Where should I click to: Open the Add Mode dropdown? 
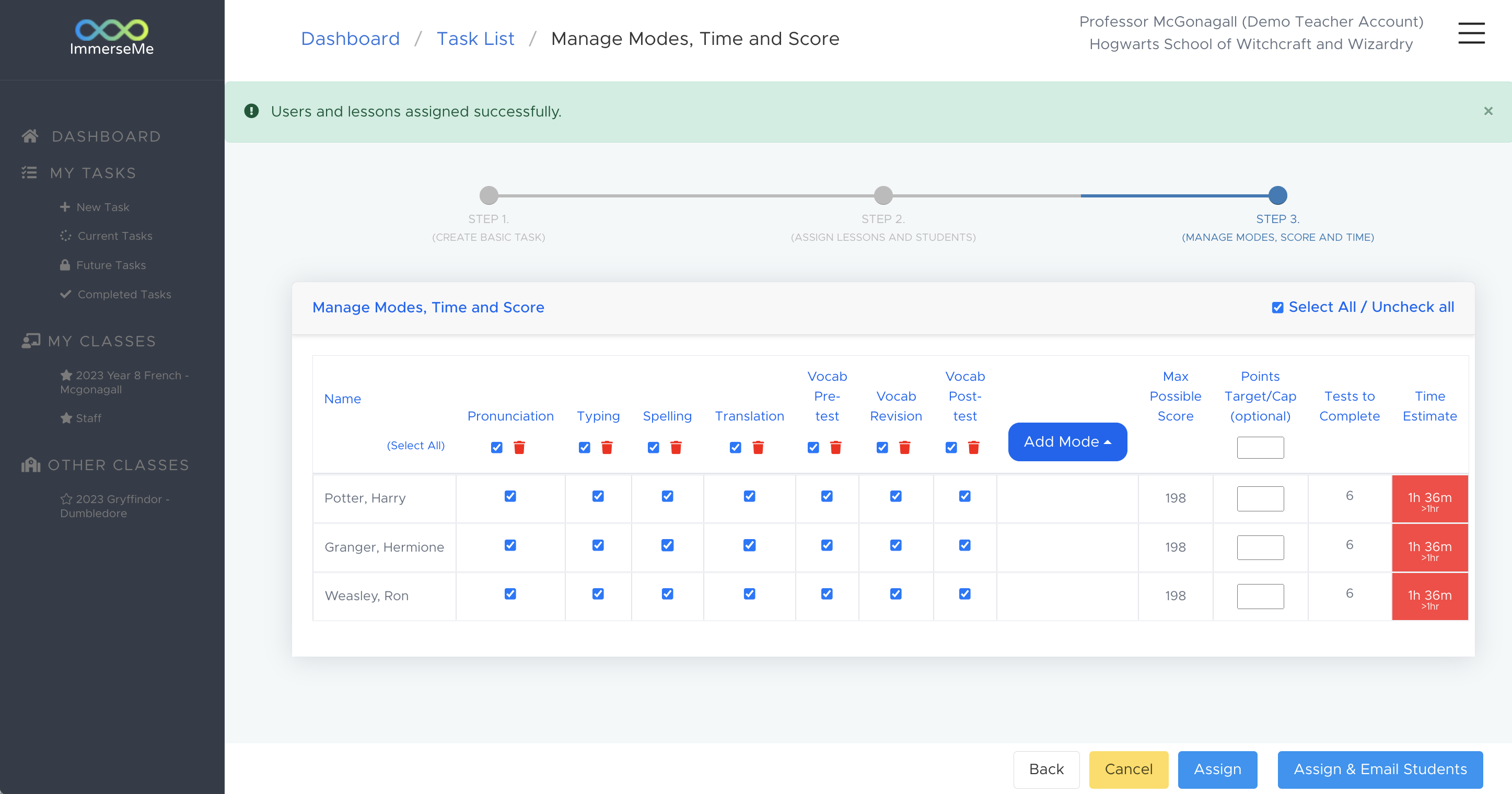tap(1067, 442)
